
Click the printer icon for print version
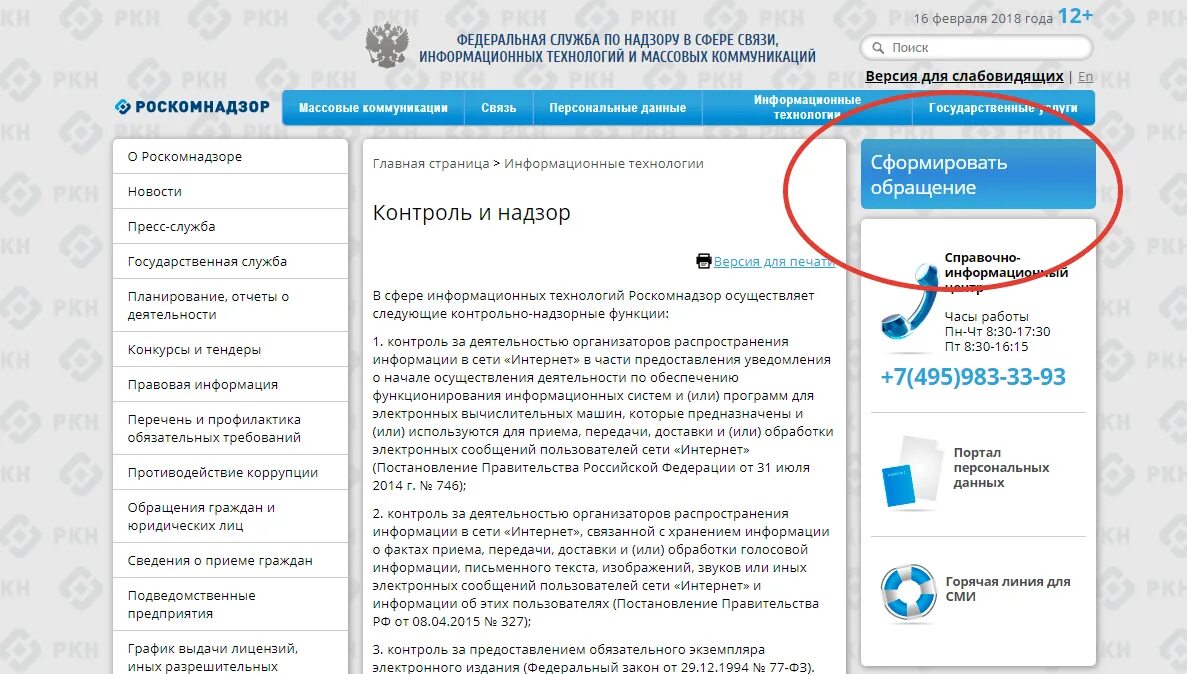click(x=704, y=261)
